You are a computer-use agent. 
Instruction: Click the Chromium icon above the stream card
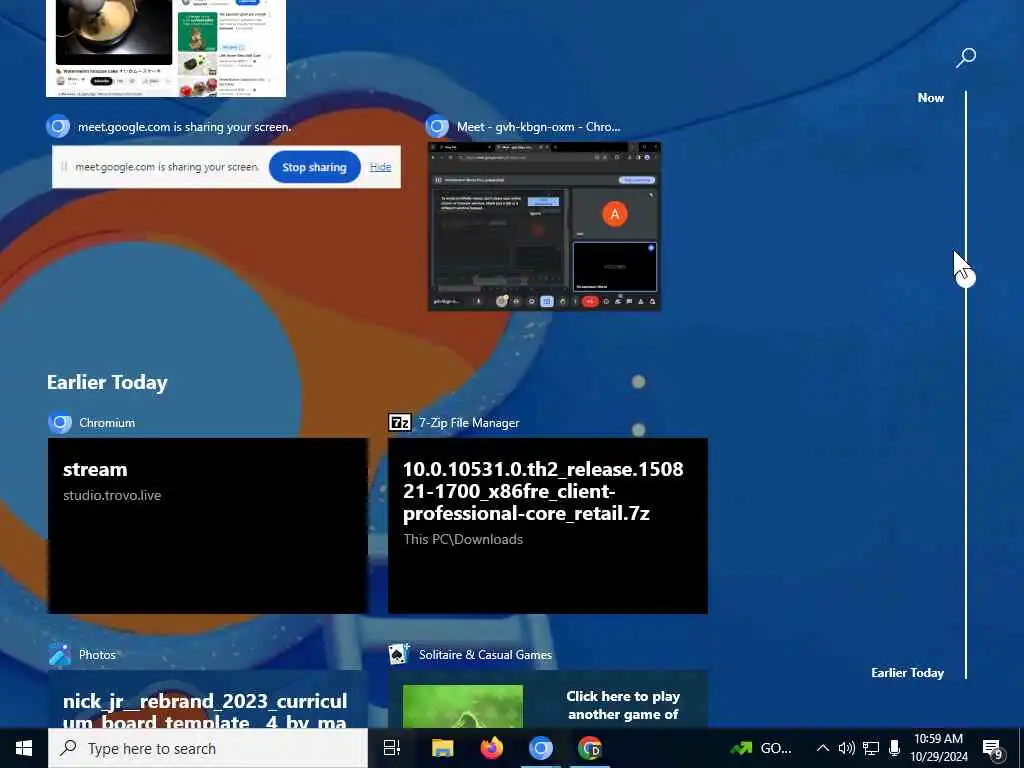(x=60, y=423)
